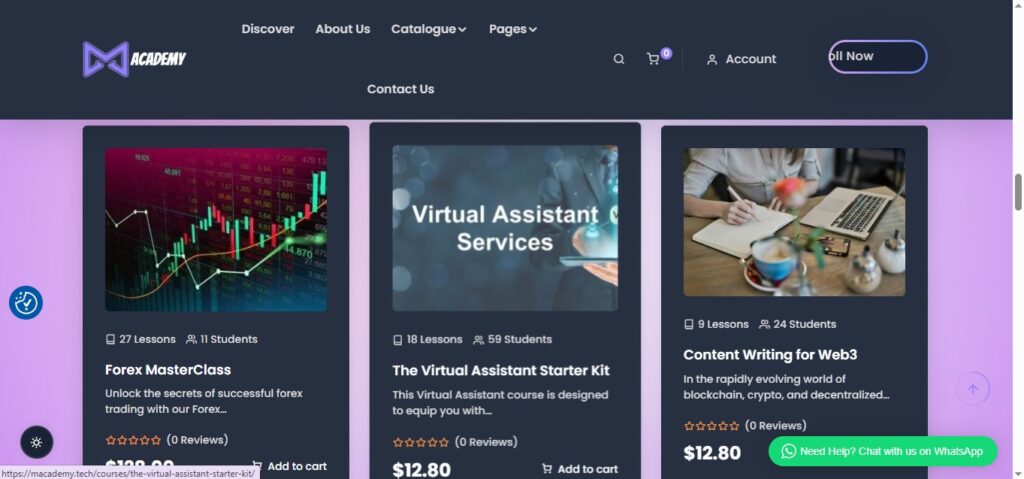Click the blue accessibility widget icon
1024x479 pixels.
pos(26,302)
